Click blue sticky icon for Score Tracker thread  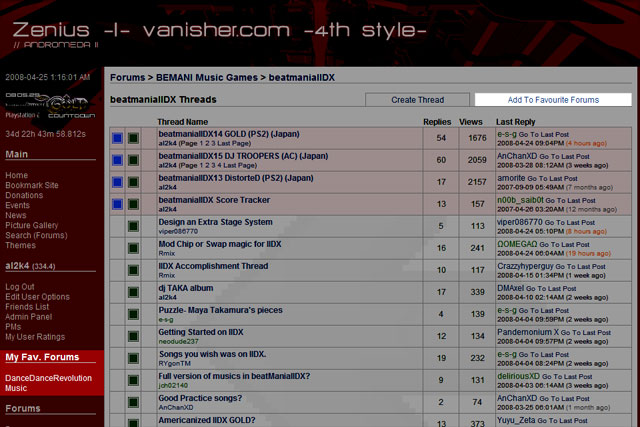pyautogui.click(x=117, y=204)
